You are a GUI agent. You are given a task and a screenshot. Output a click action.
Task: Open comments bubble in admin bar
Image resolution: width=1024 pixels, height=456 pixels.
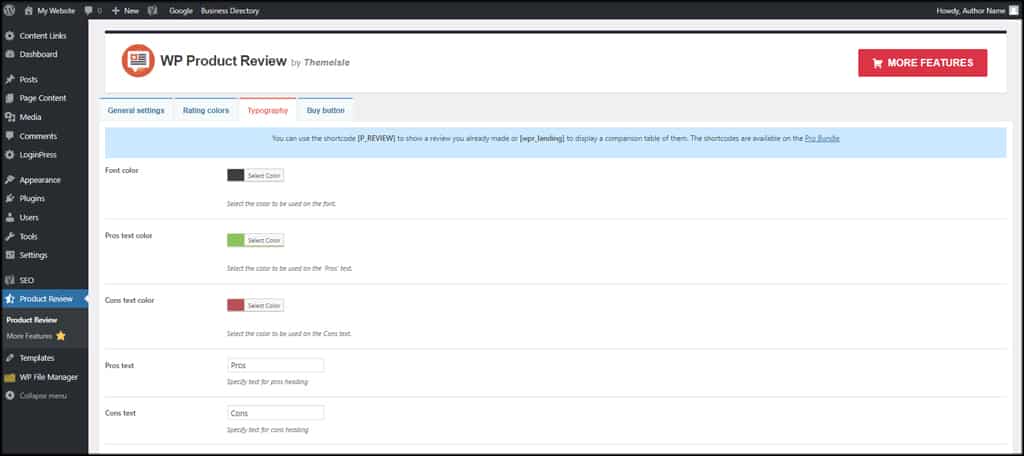point(88,11)
